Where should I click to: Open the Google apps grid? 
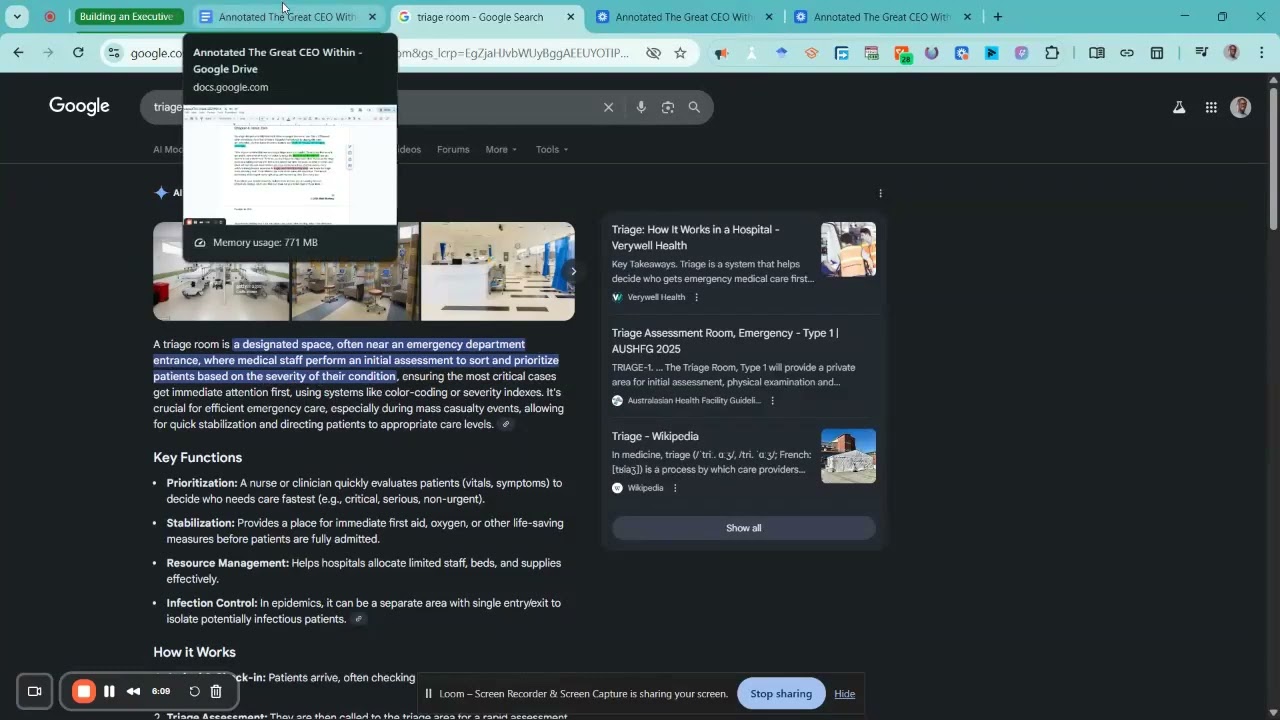coord(1211,107)
